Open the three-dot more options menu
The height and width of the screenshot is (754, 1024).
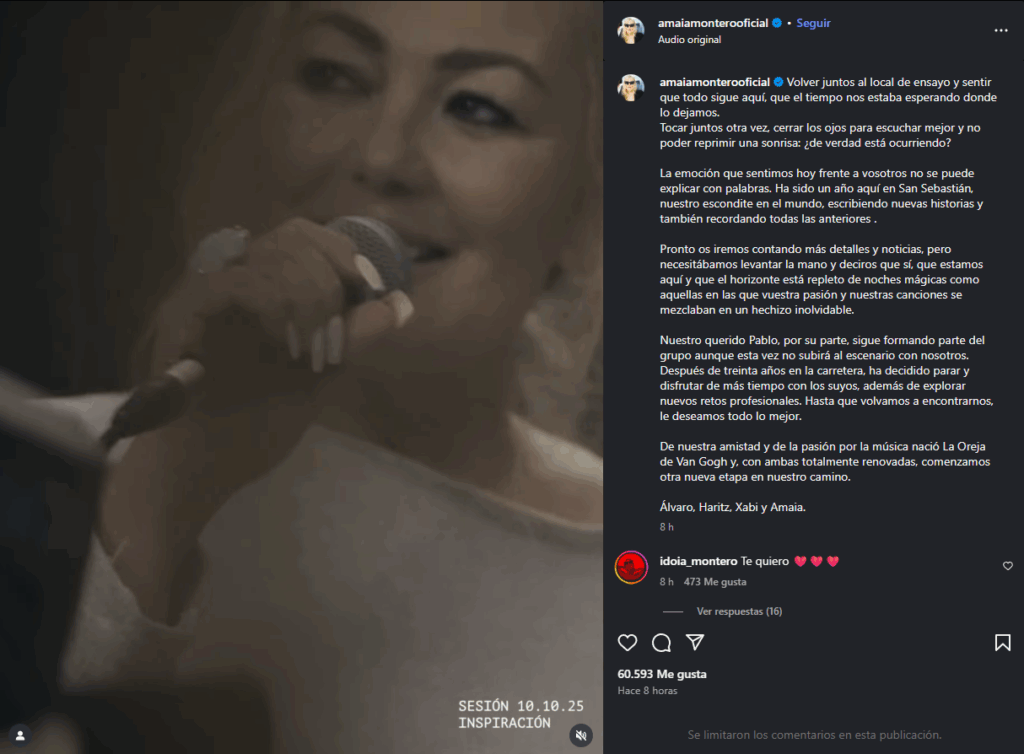pyautogui.click(x=1000, y=31)
